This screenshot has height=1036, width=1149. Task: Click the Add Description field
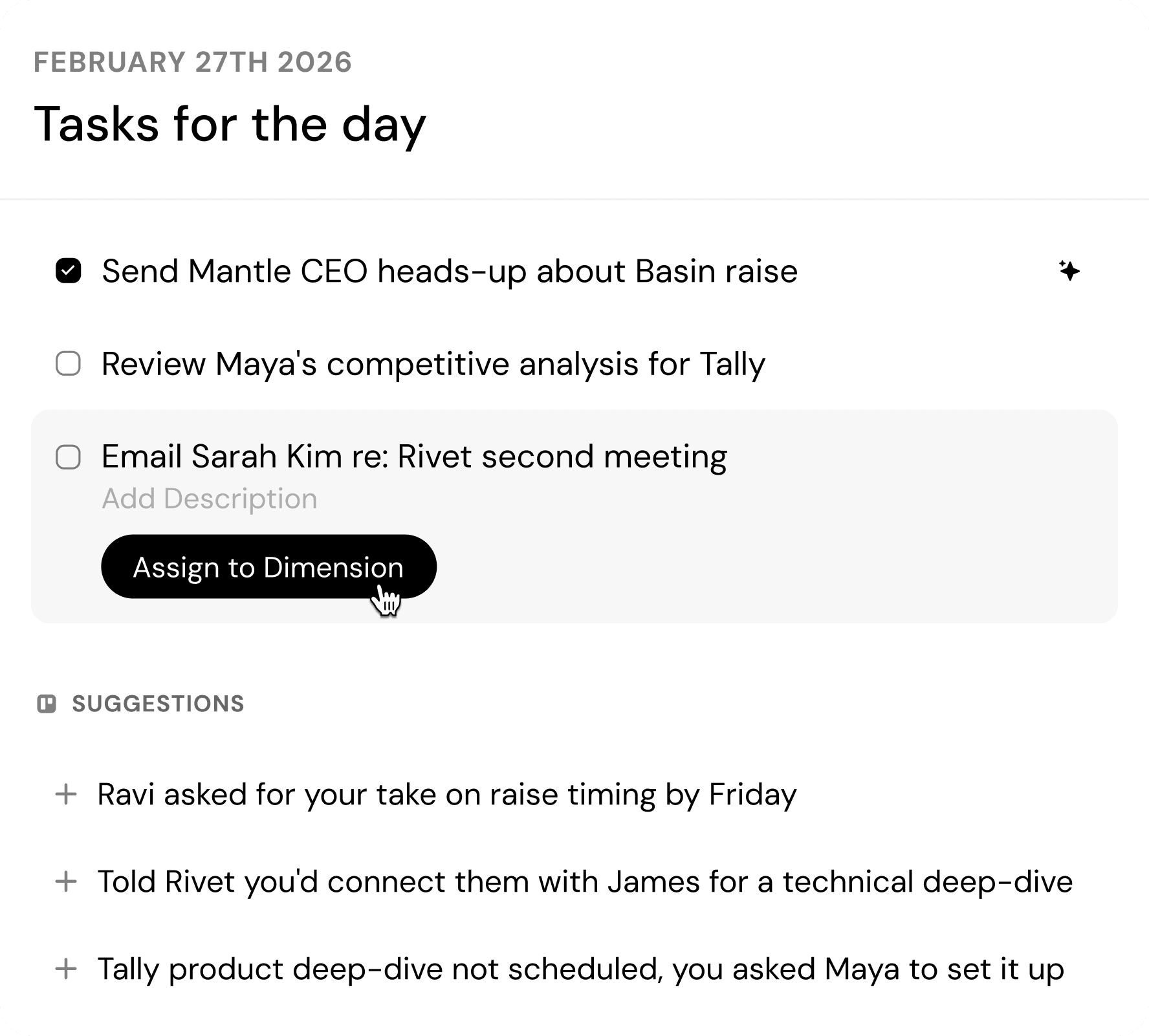pyautogui.click(x=210, y=499)
